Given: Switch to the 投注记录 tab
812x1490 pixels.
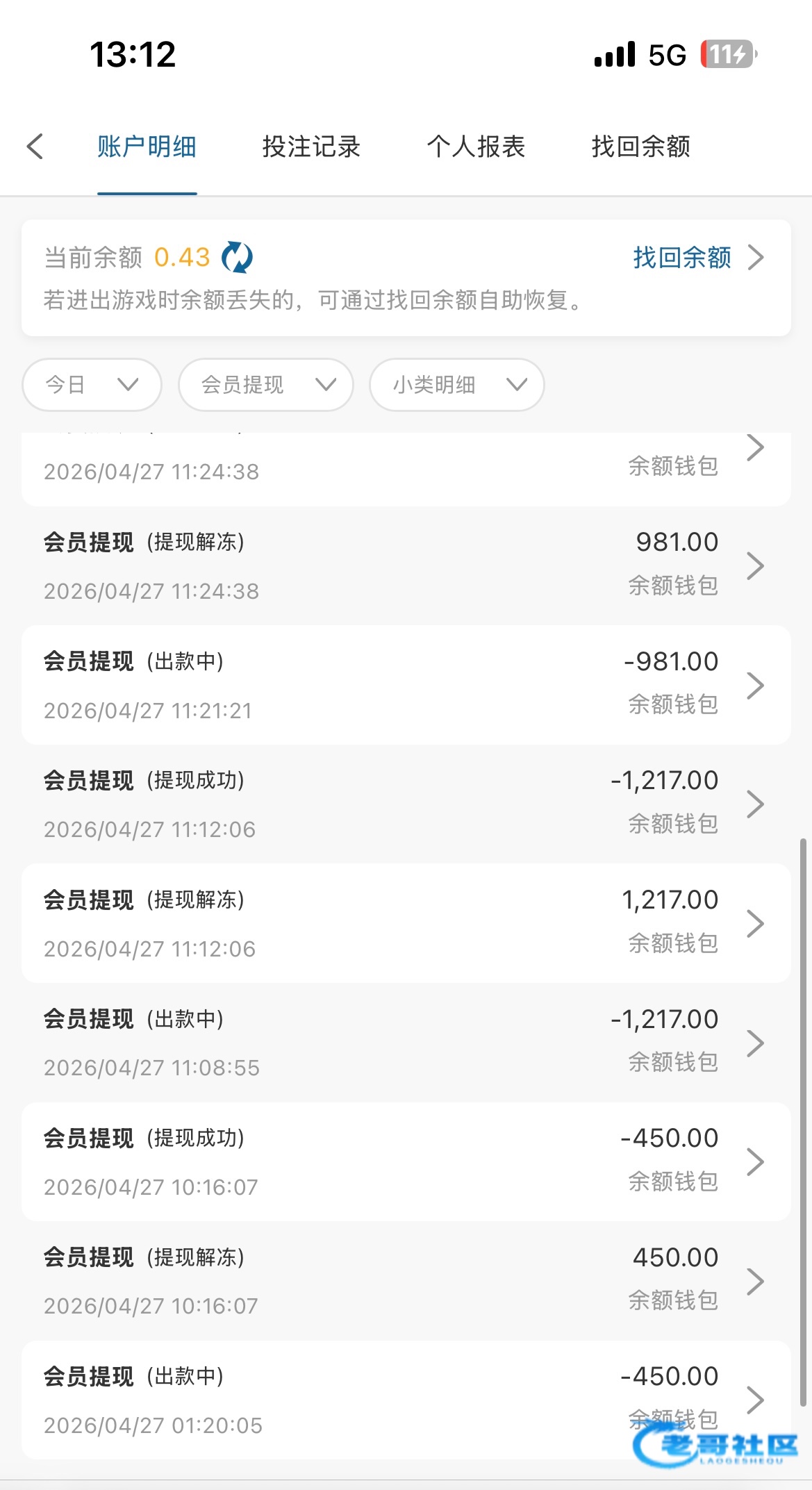Looking at the screenshot, I should click(x=311, y=147).
